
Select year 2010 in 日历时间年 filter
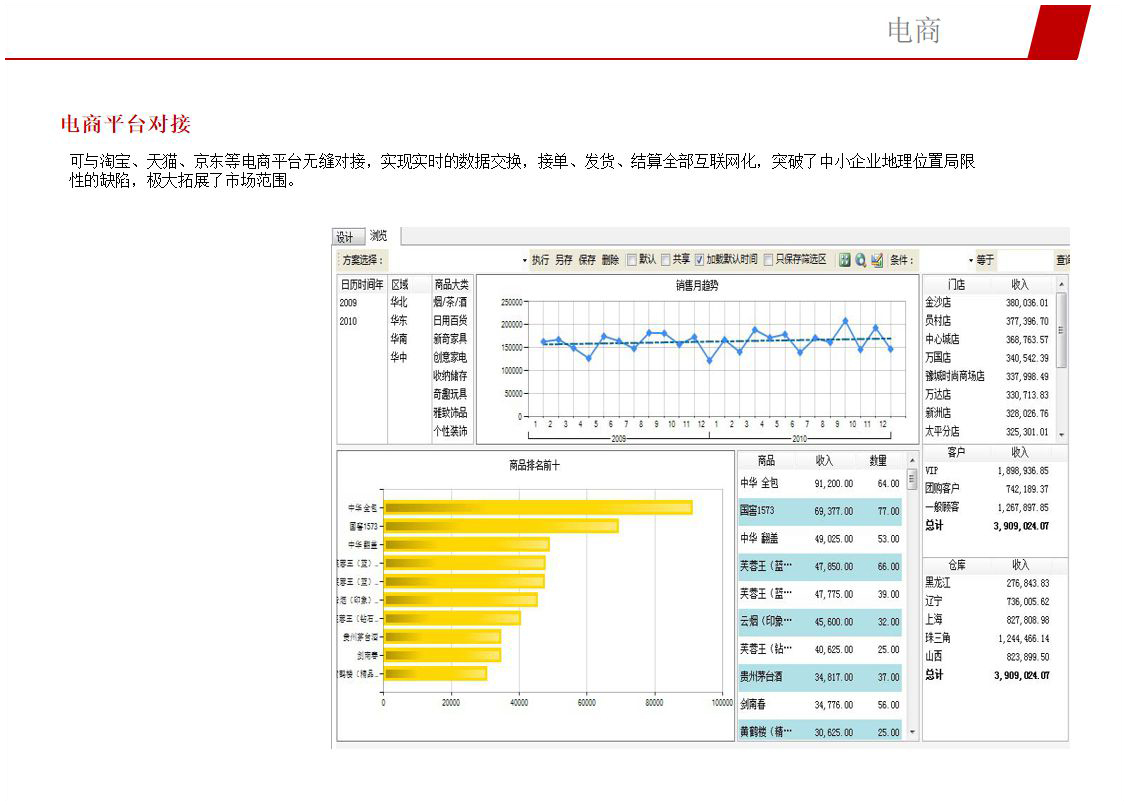[x=349, y=321]
